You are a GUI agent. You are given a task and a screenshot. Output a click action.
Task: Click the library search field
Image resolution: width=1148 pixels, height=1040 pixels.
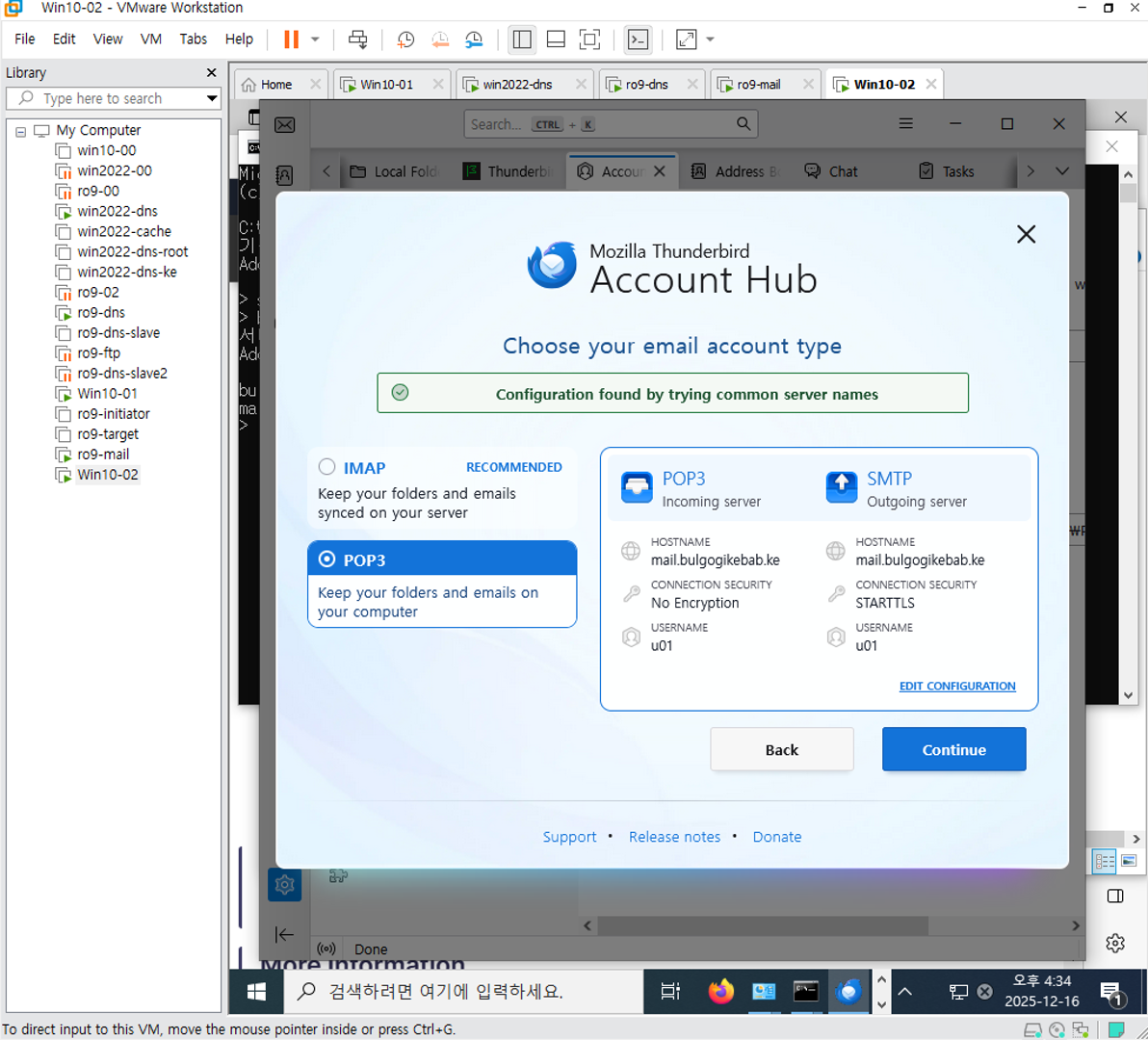[114, 98]
